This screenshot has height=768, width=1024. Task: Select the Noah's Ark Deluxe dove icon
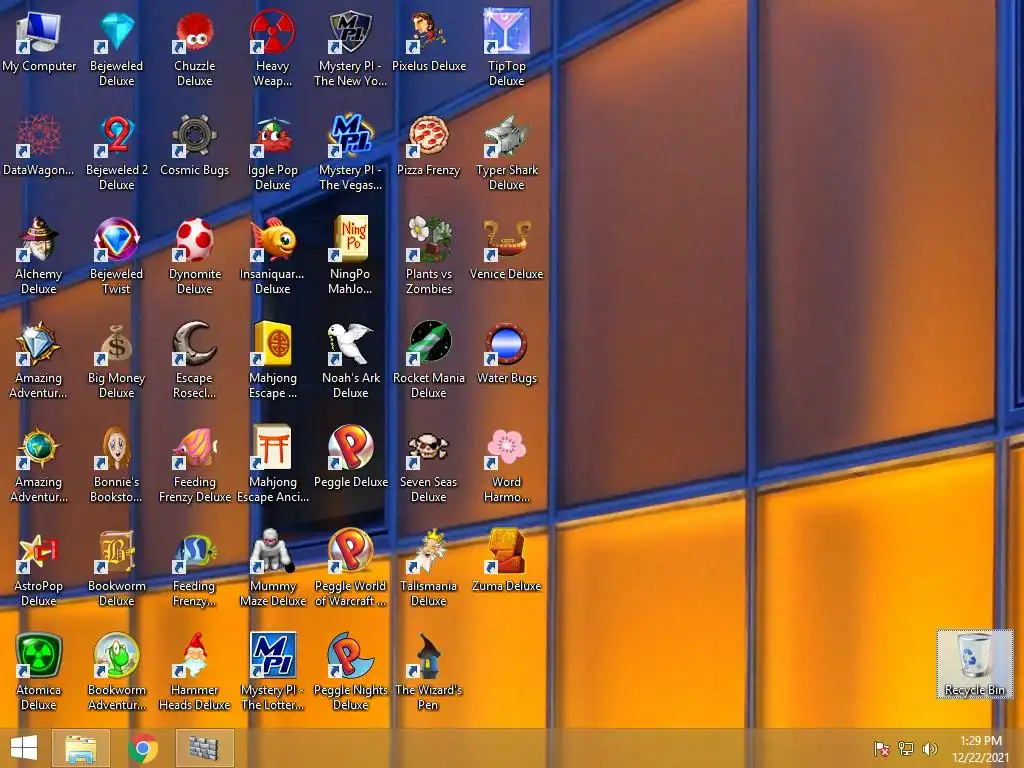pos(350,359)
